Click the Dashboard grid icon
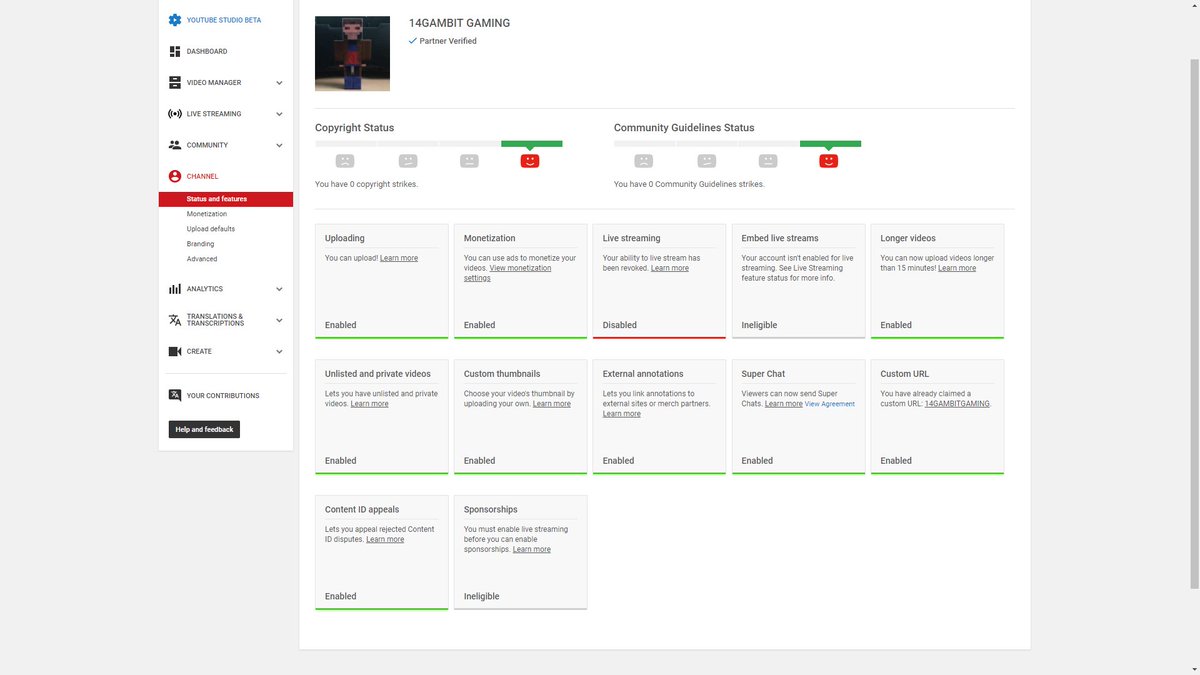1200x675 pixels. [175, 51]
